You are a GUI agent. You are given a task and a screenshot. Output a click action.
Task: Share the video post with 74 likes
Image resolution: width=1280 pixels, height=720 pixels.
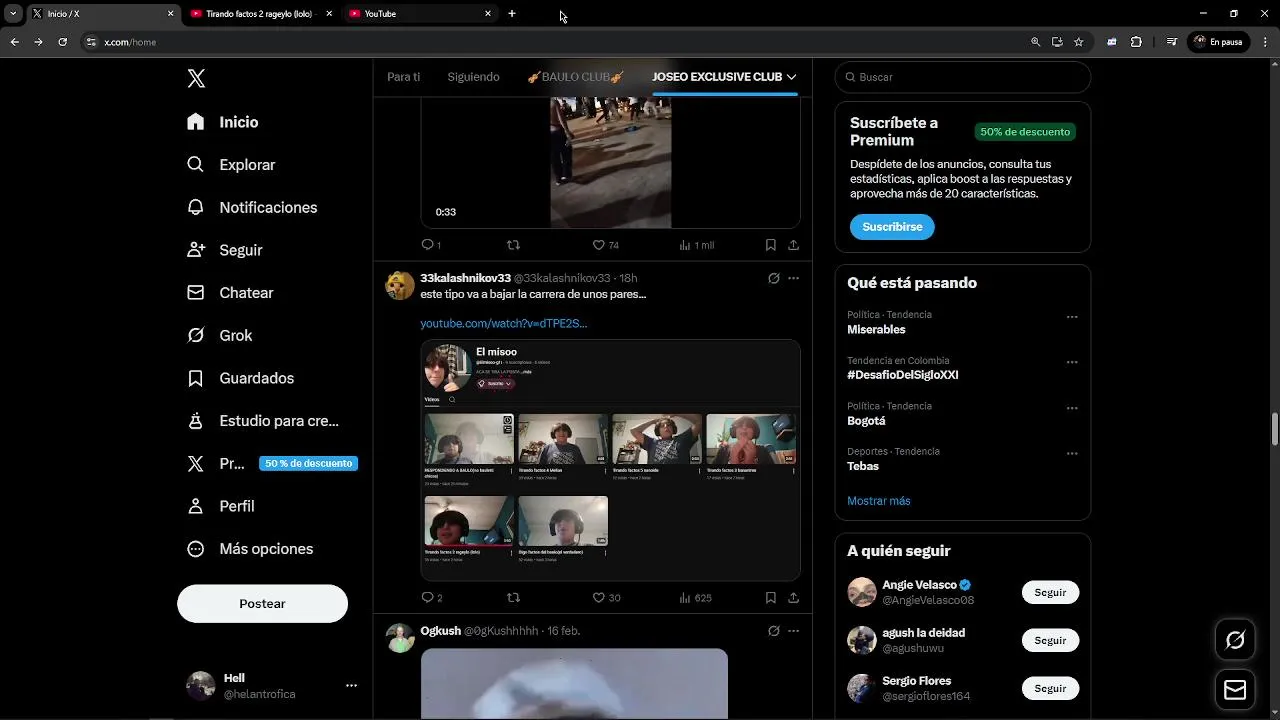pos(793,245)
